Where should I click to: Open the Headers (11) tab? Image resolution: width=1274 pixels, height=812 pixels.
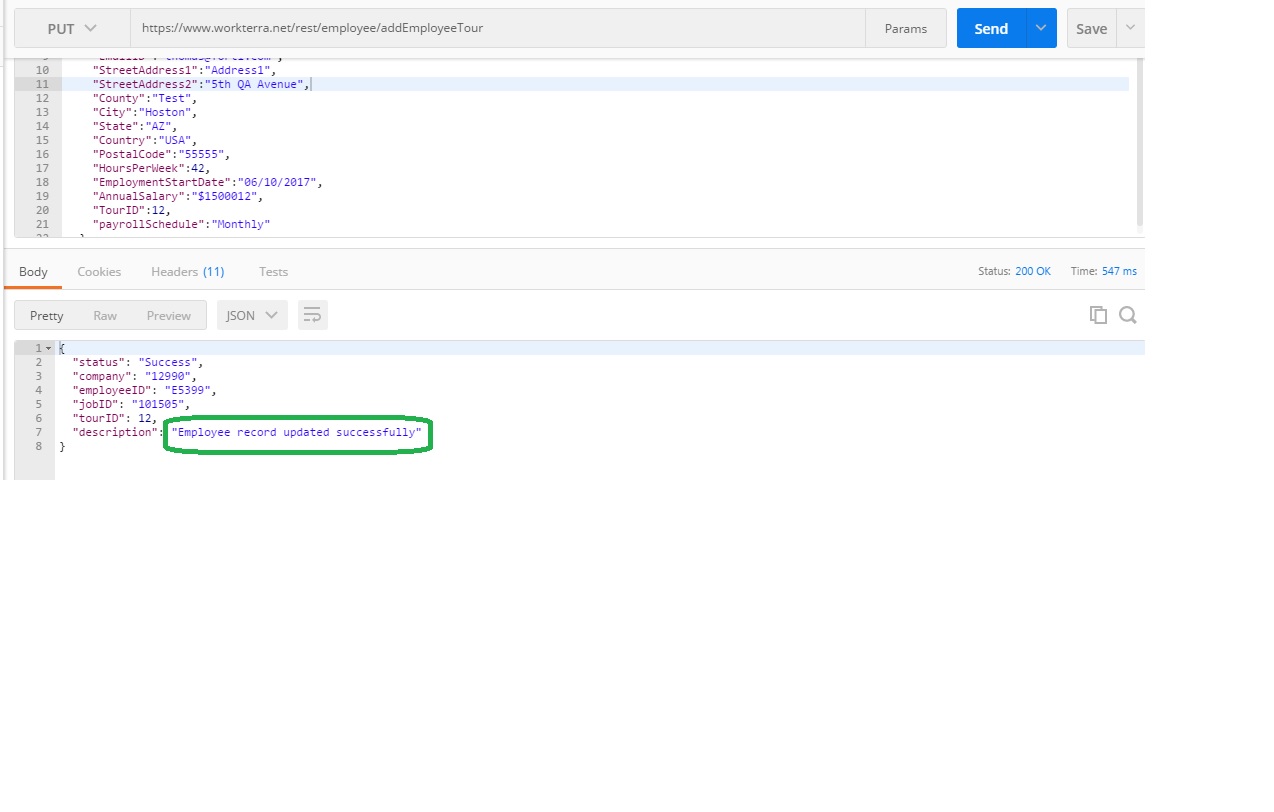[x=187, y=272]
